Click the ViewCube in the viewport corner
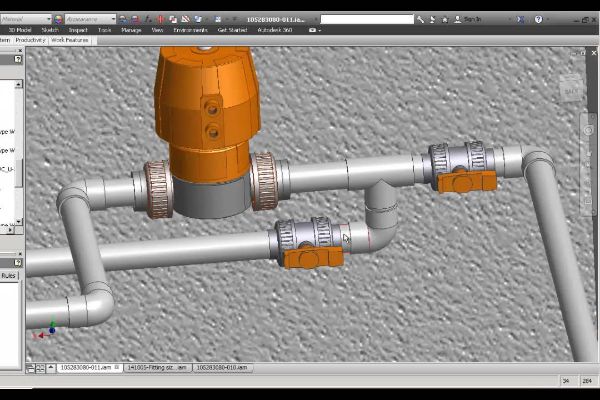This screenshot has height=400, width=600. pyautogui.click(x=570, y=89)
